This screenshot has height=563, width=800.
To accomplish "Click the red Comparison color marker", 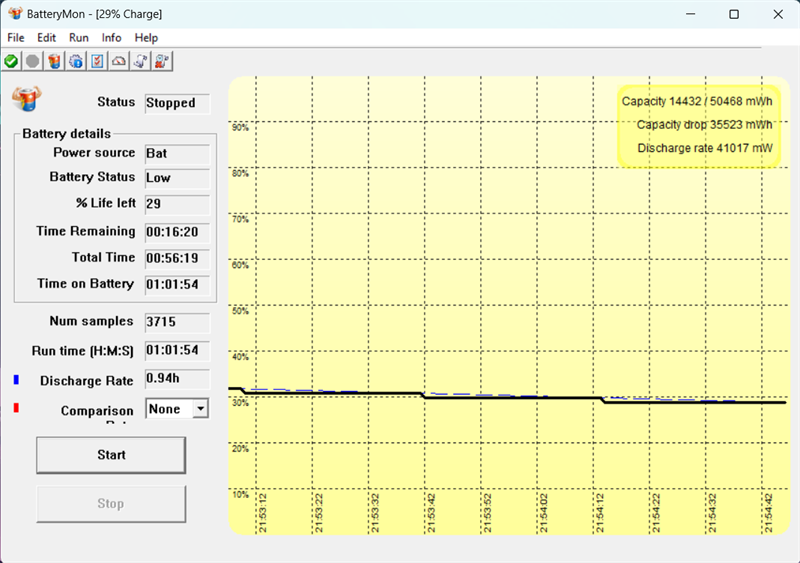I will click(16, 408).
